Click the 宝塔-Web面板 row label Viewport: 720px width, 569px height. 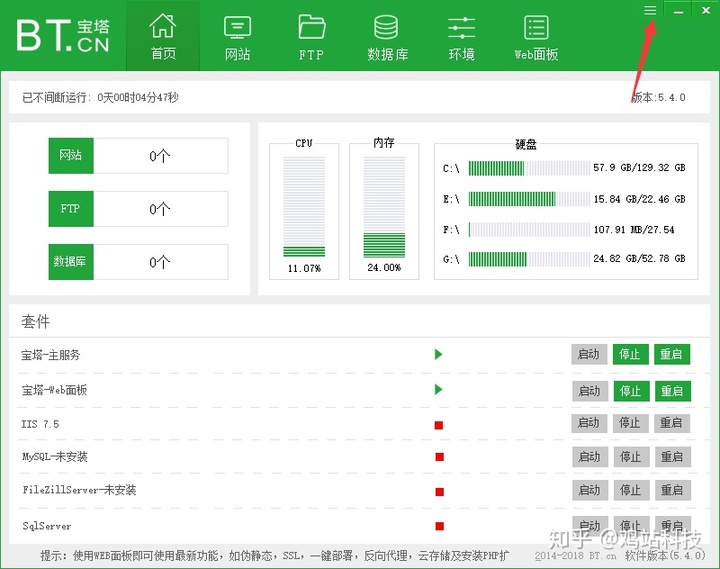pyautogui.click(x=54, y=390)
